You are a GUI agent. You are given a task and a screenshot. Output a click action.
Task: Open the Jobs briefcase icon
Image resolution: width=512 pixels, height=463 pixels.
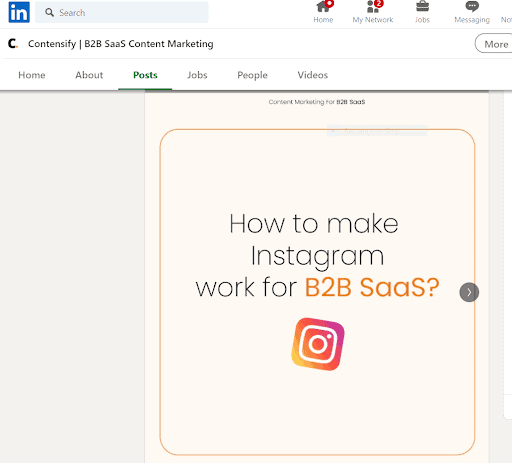pyautogui.click(x=422, y=7)
